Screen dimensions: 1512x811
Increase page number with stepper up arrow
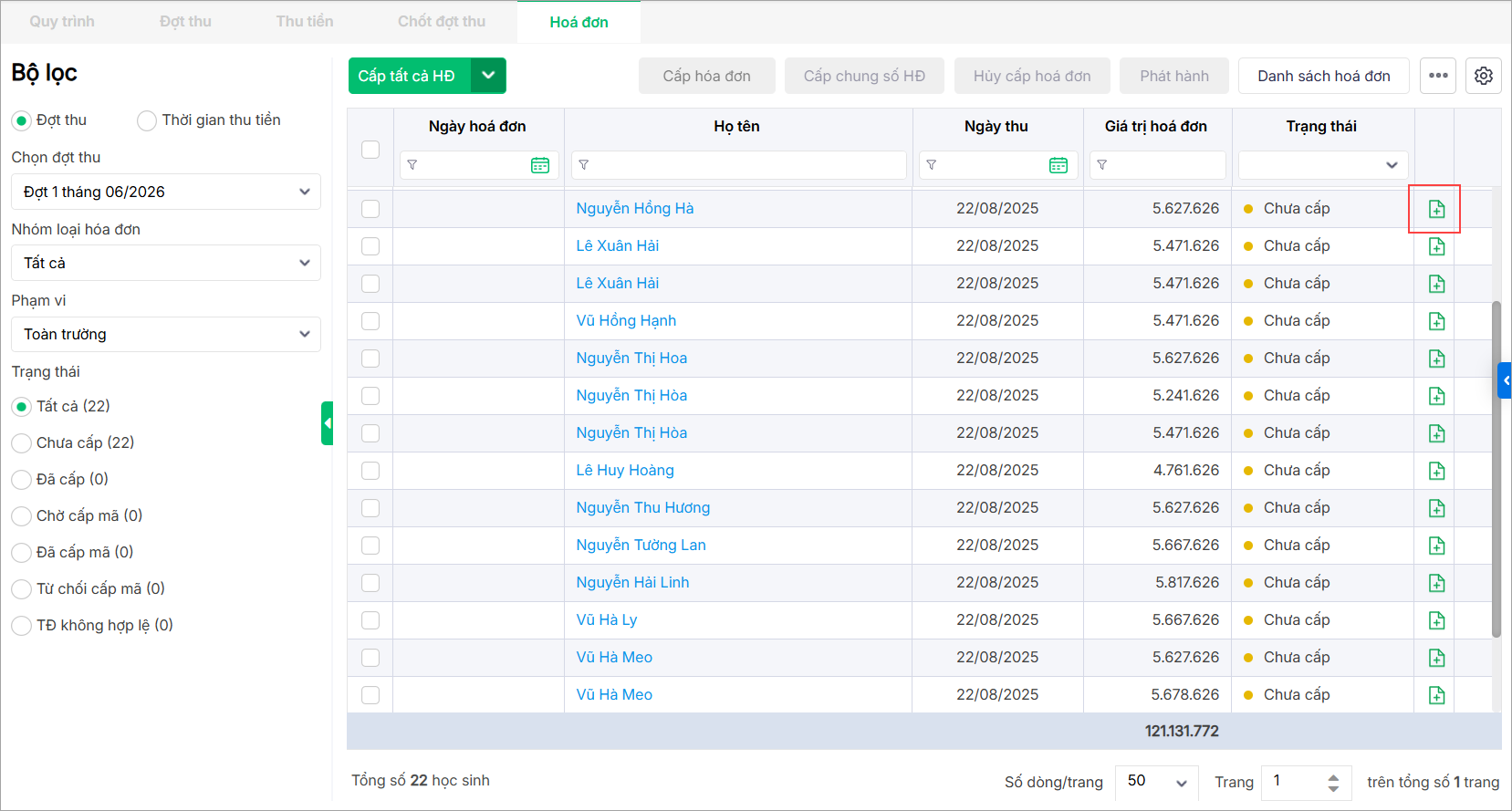[1333, 776]
